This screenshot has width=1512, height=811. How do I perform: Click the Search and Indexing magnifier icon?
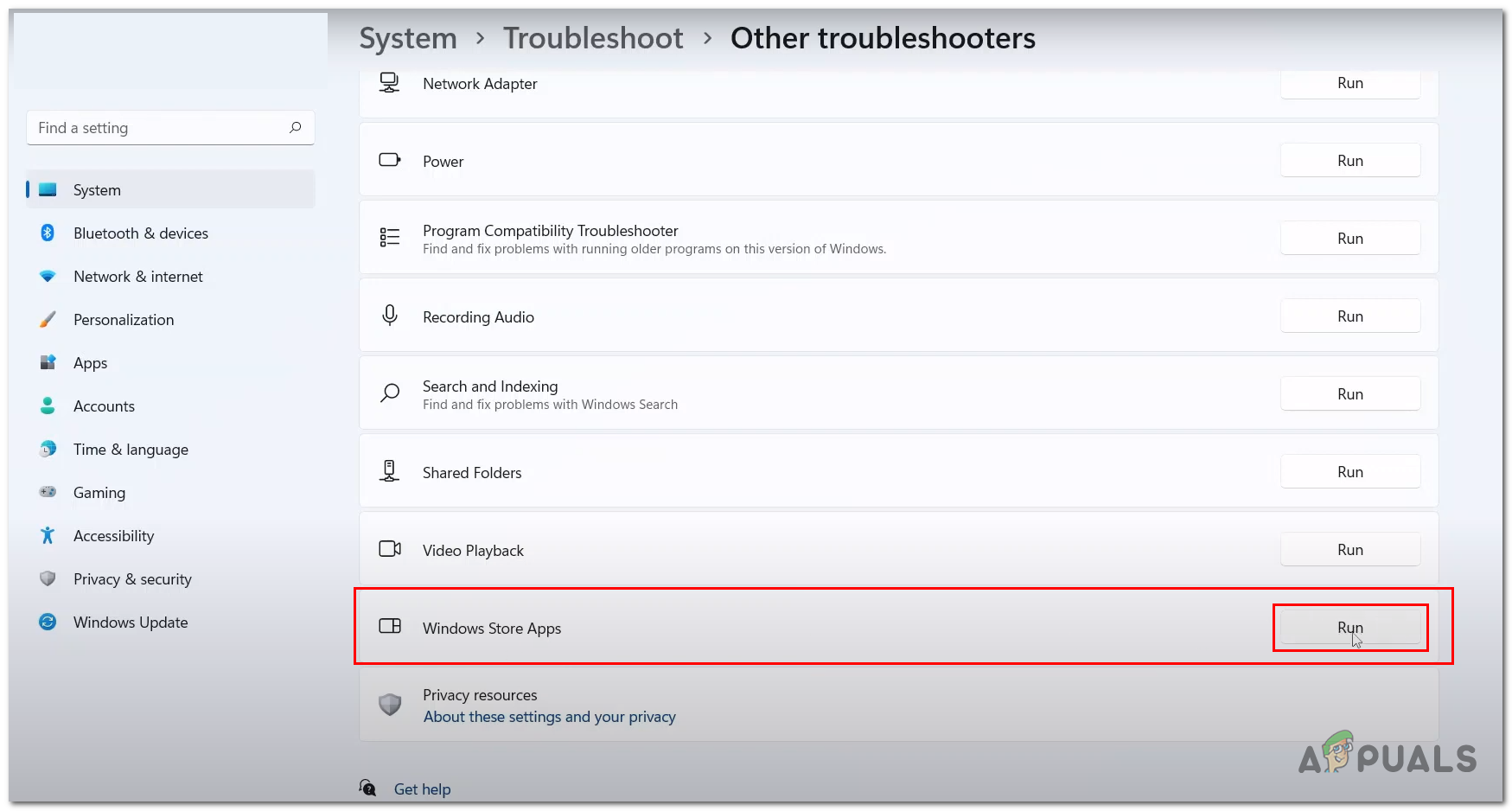(390, 393)
